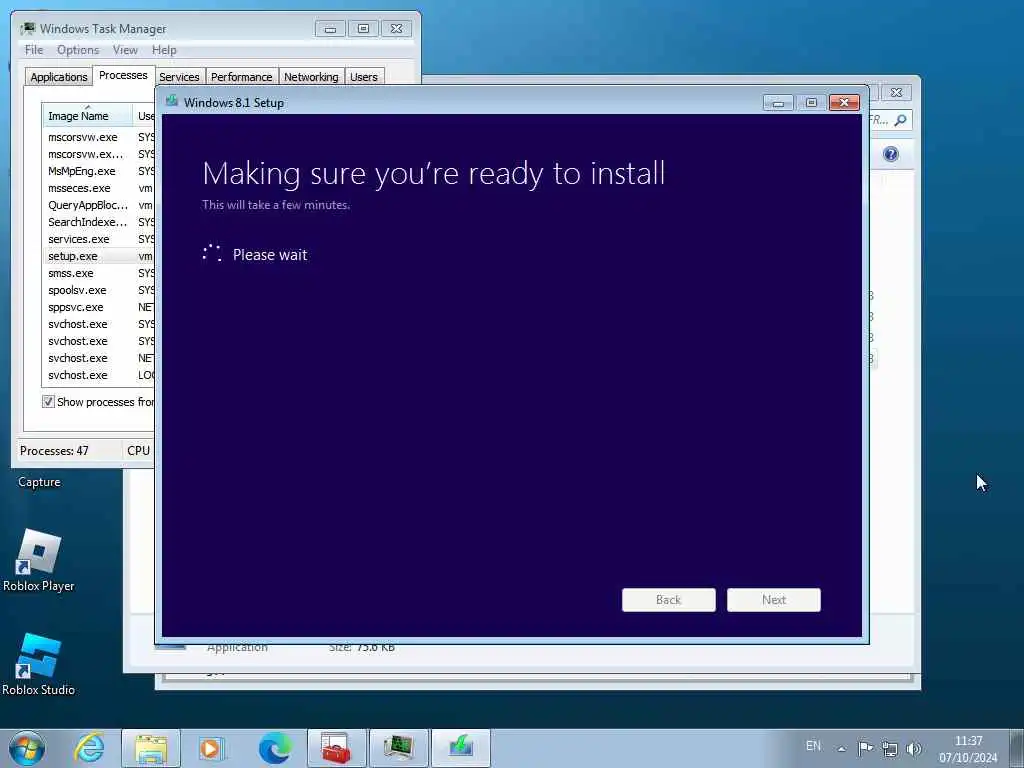Click the Action Center flag tray icon
Viewport: 1024px width, 768px height.
click(x=865, y=748)
